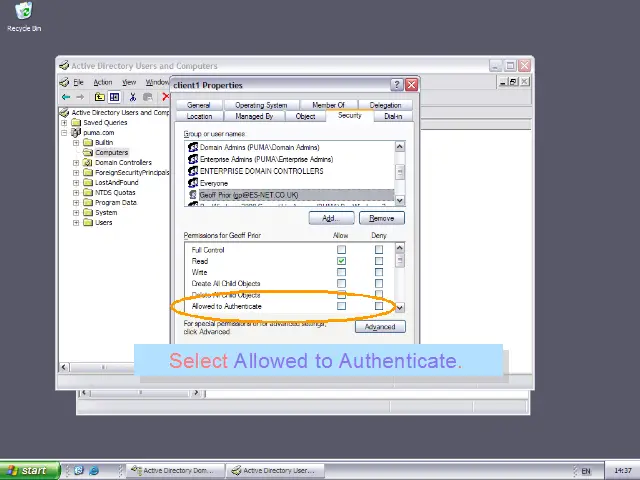Uncheck Allow for Read permission

[342, 260]
